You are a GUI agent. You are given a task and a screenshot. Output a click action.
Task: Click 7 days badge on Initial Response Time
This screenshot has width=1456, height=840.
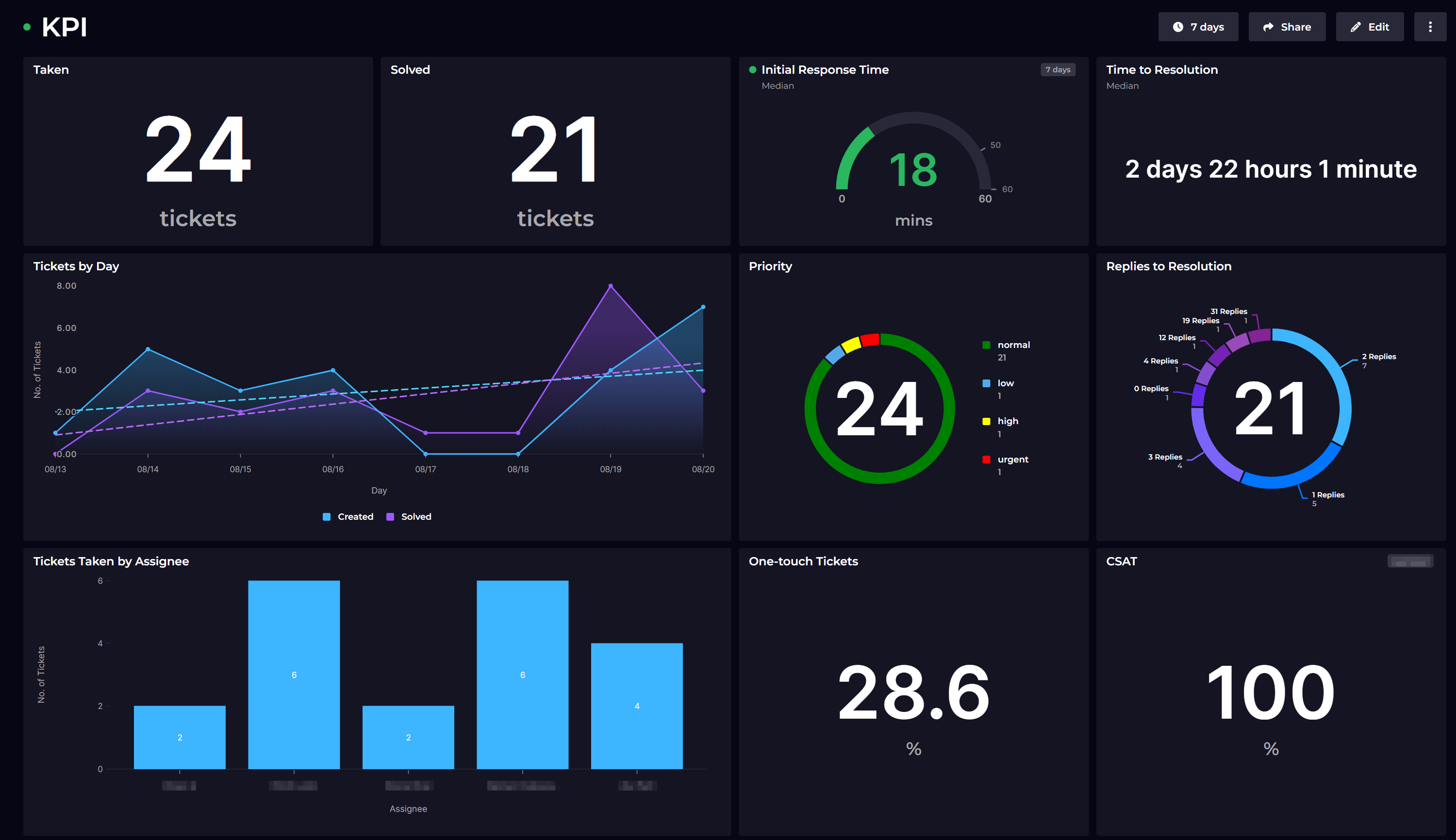tap(1058, 70)
